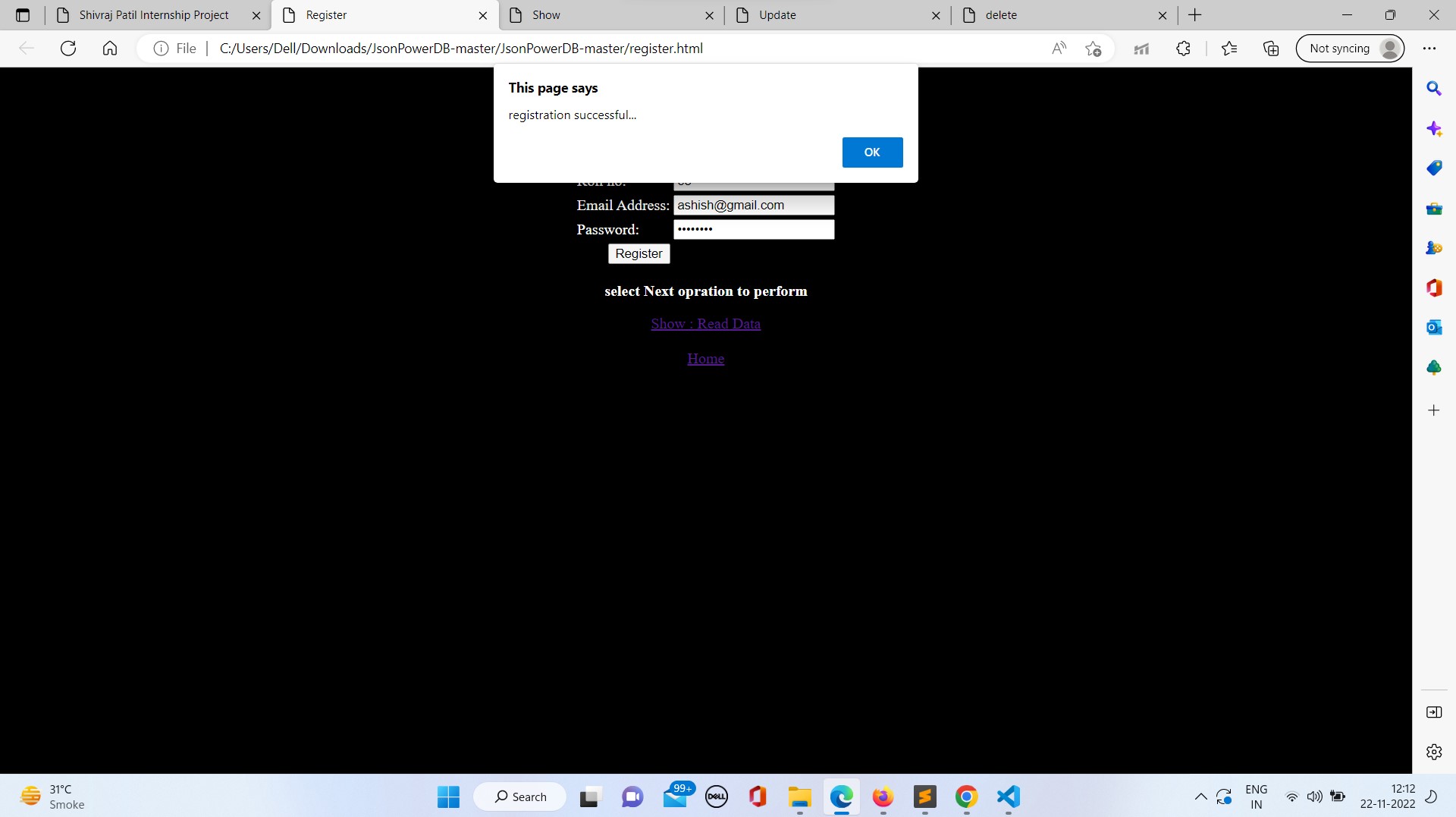Image resolution: width=1456 pixels, height=817 pixels.
Task: Open the Office icon in the sidebar
Action: point(1435,288)
